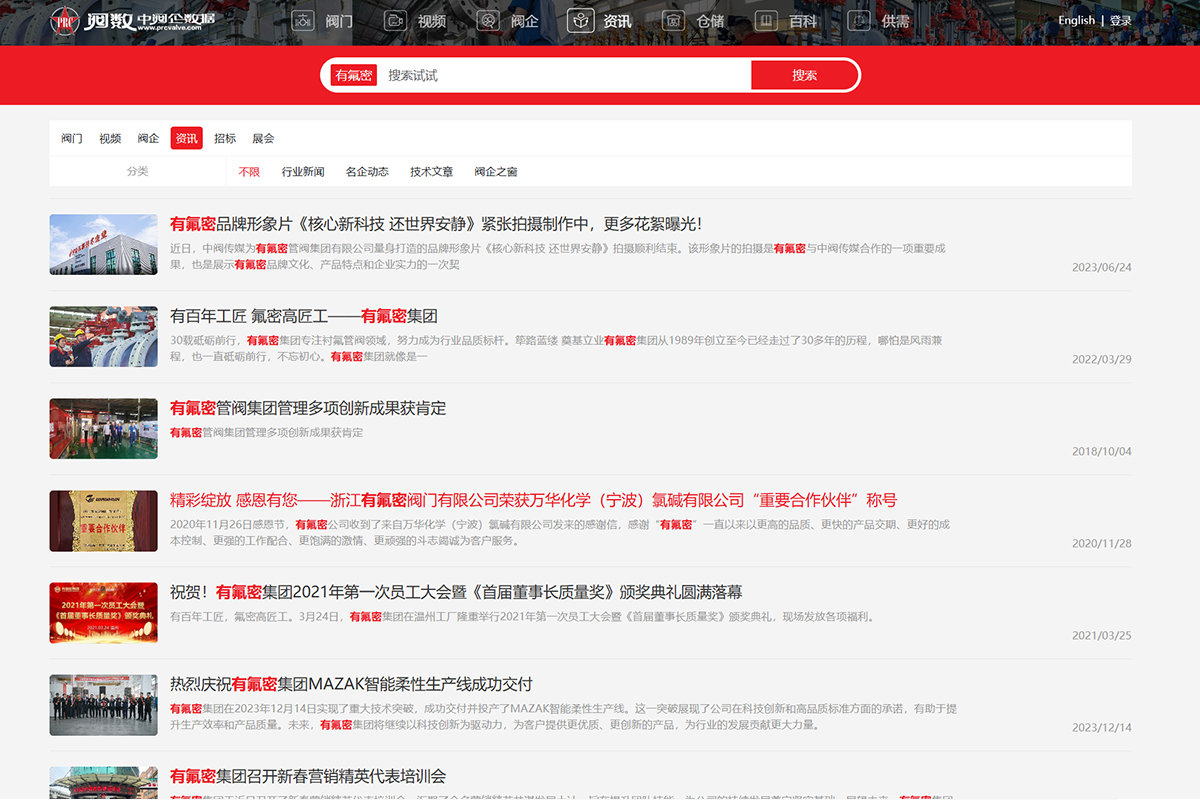Image resolution: width=1200 pixels, height=800 pixels.
Task: Click date 2022/03/29
Action: click(1102, 359)
